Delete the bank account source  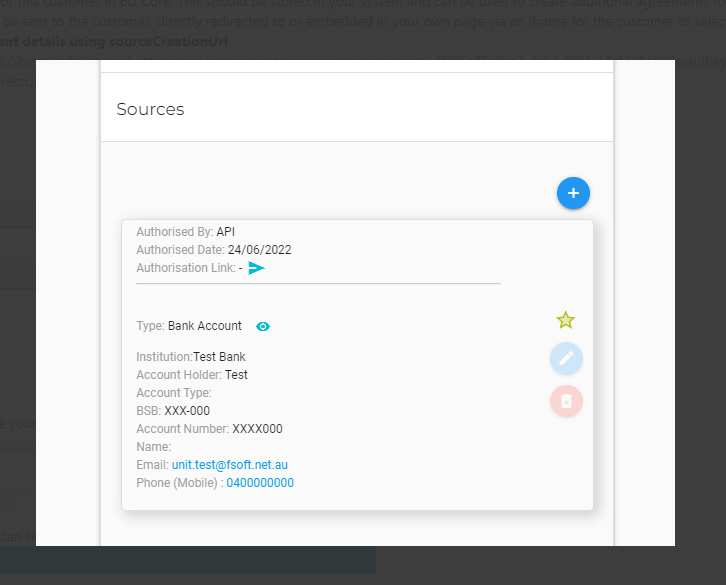(566, 401)
